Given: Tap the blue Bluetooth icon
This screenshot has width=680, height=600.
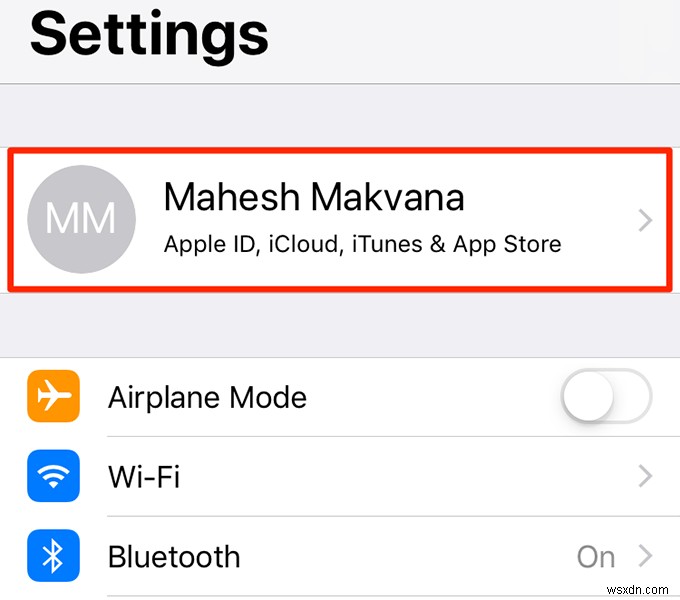Looking at the screenshot, I should (53, 555).
